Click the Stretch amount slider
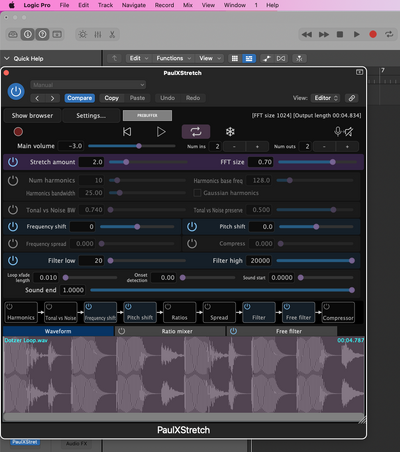This screenshot has width=400, height=452. [148, 162]
